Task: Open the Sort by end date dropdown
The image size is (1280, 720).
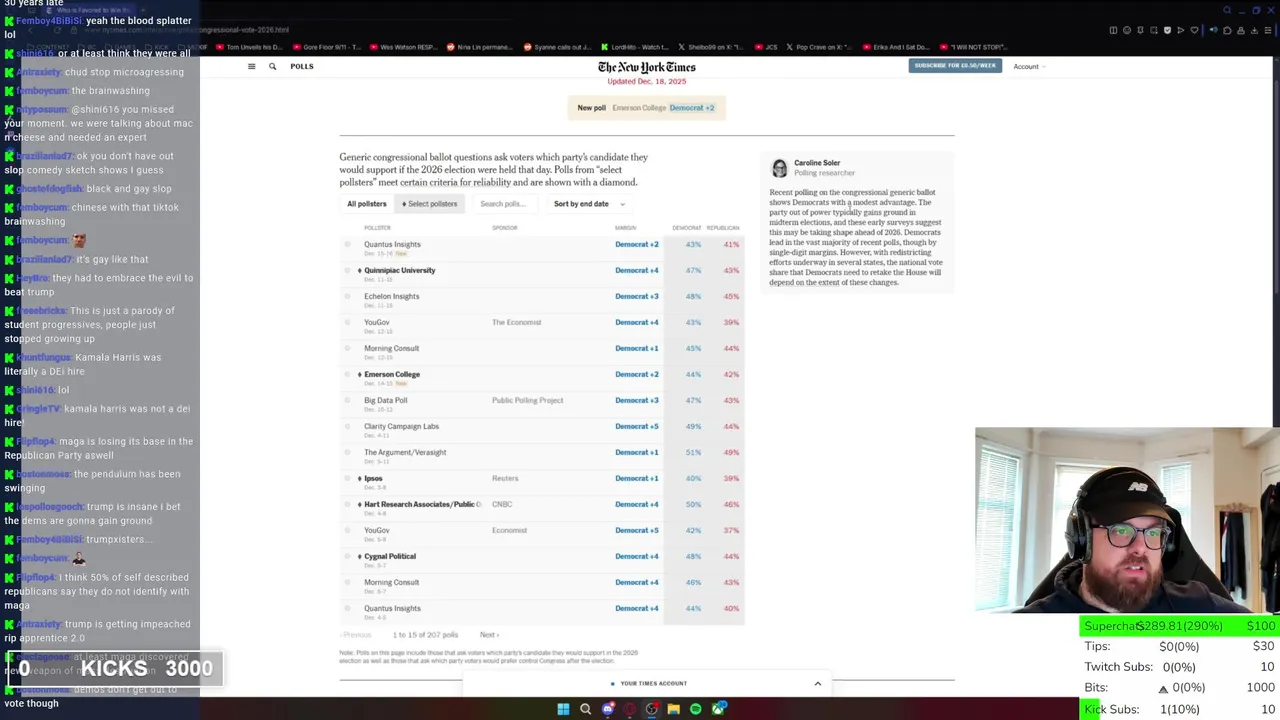Action: (x=589, y=204)
